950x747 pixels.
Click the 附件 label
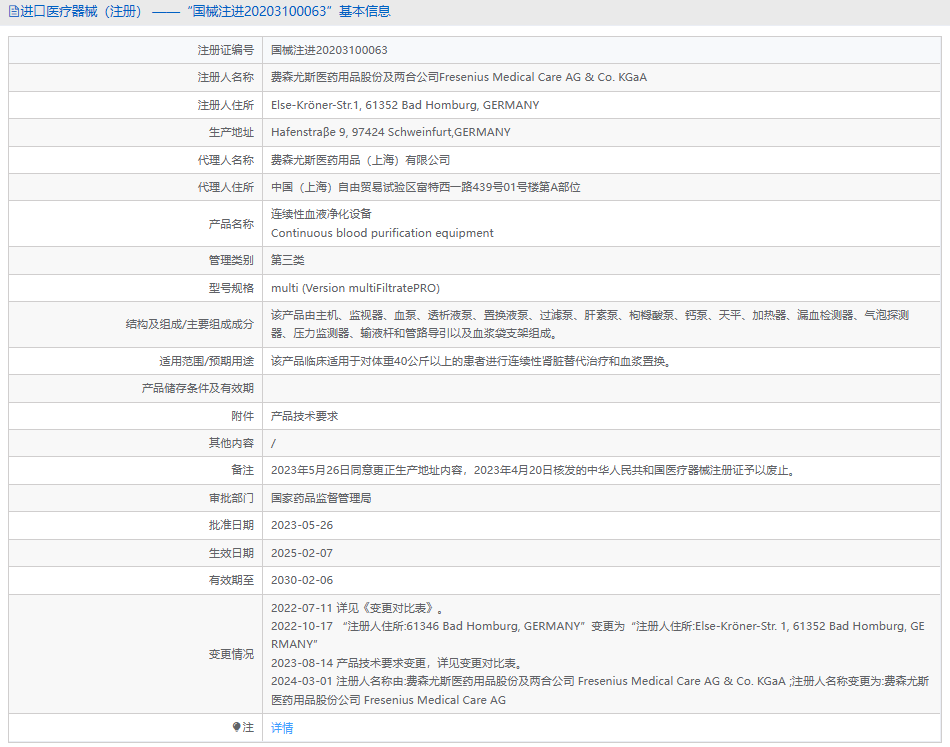[x=242, y=416]
